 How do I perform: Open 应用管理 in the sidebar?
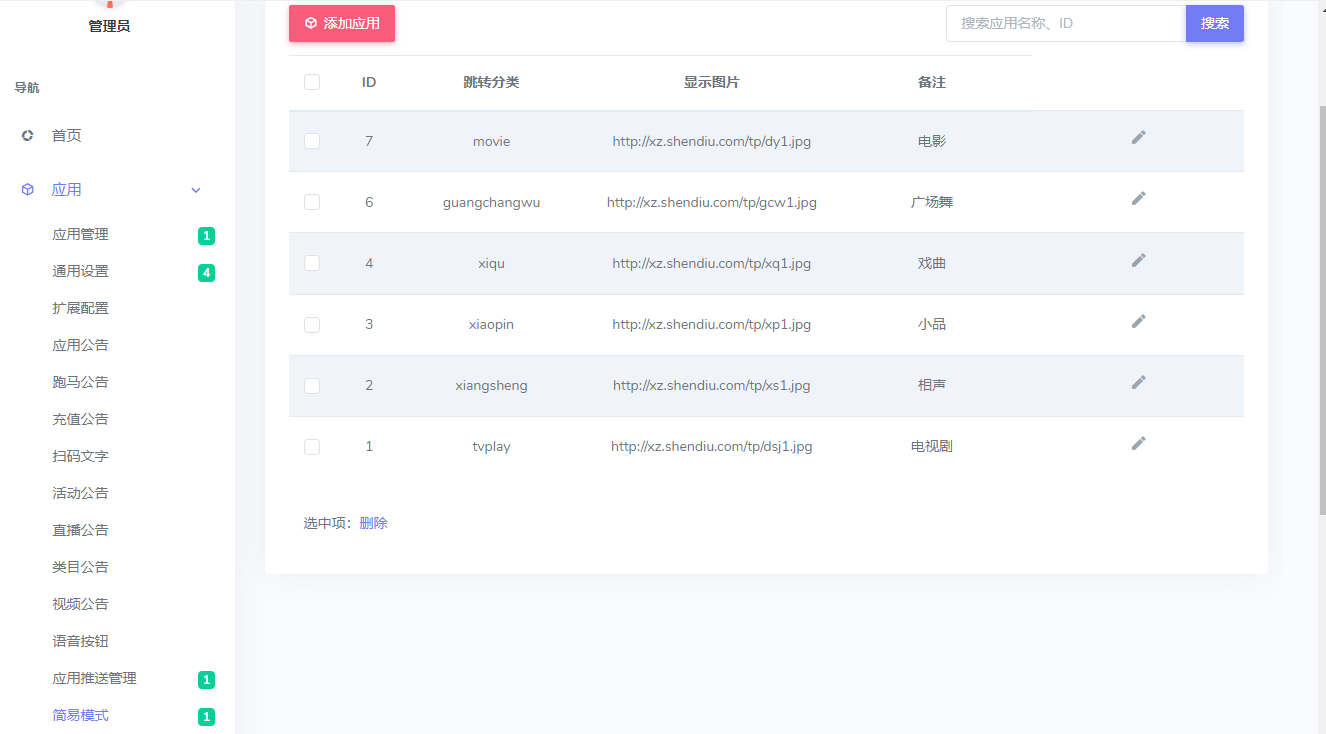pos(81,235)
